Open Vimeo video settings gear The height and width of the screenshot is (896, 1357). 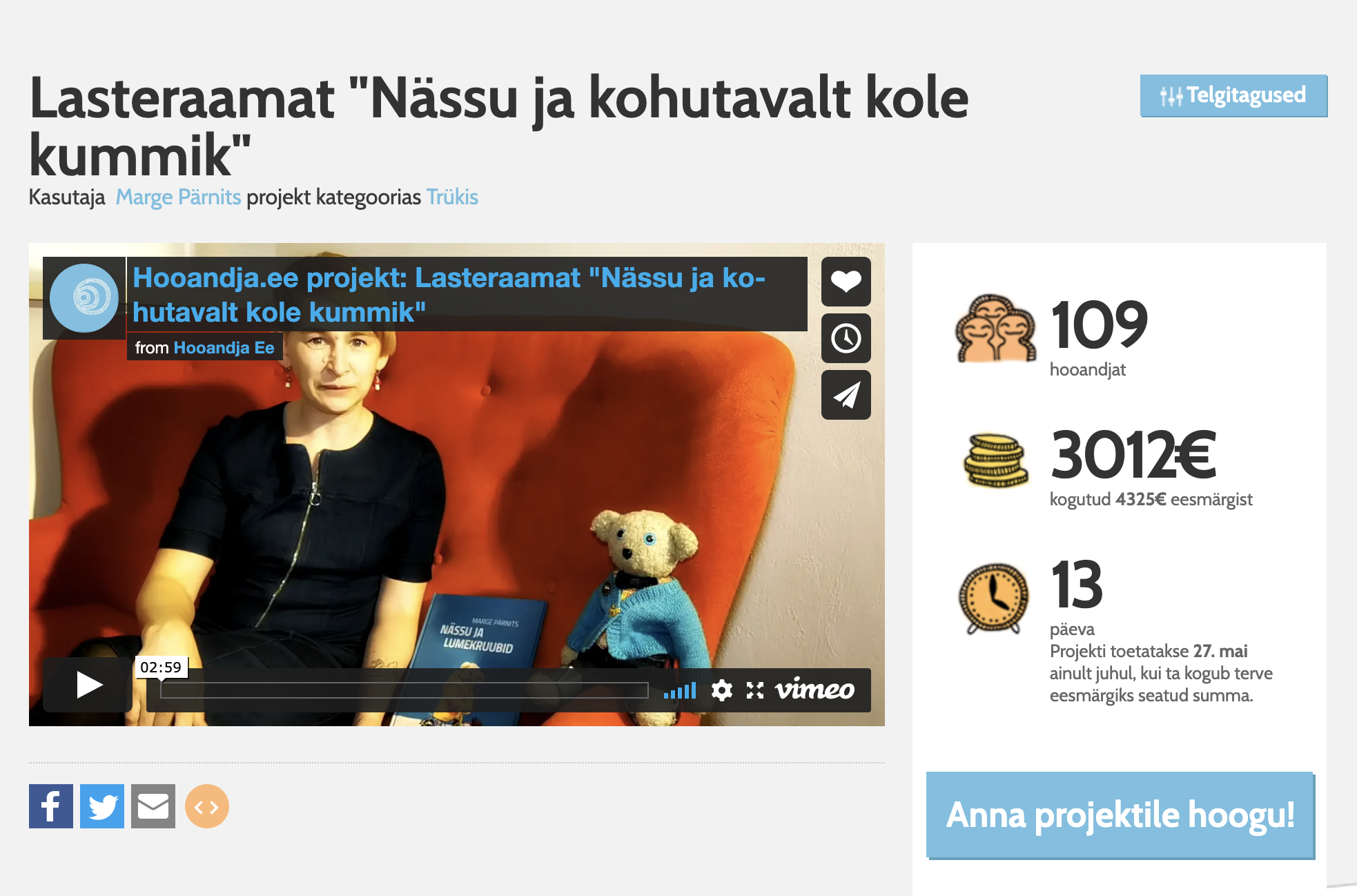[721, 690]
